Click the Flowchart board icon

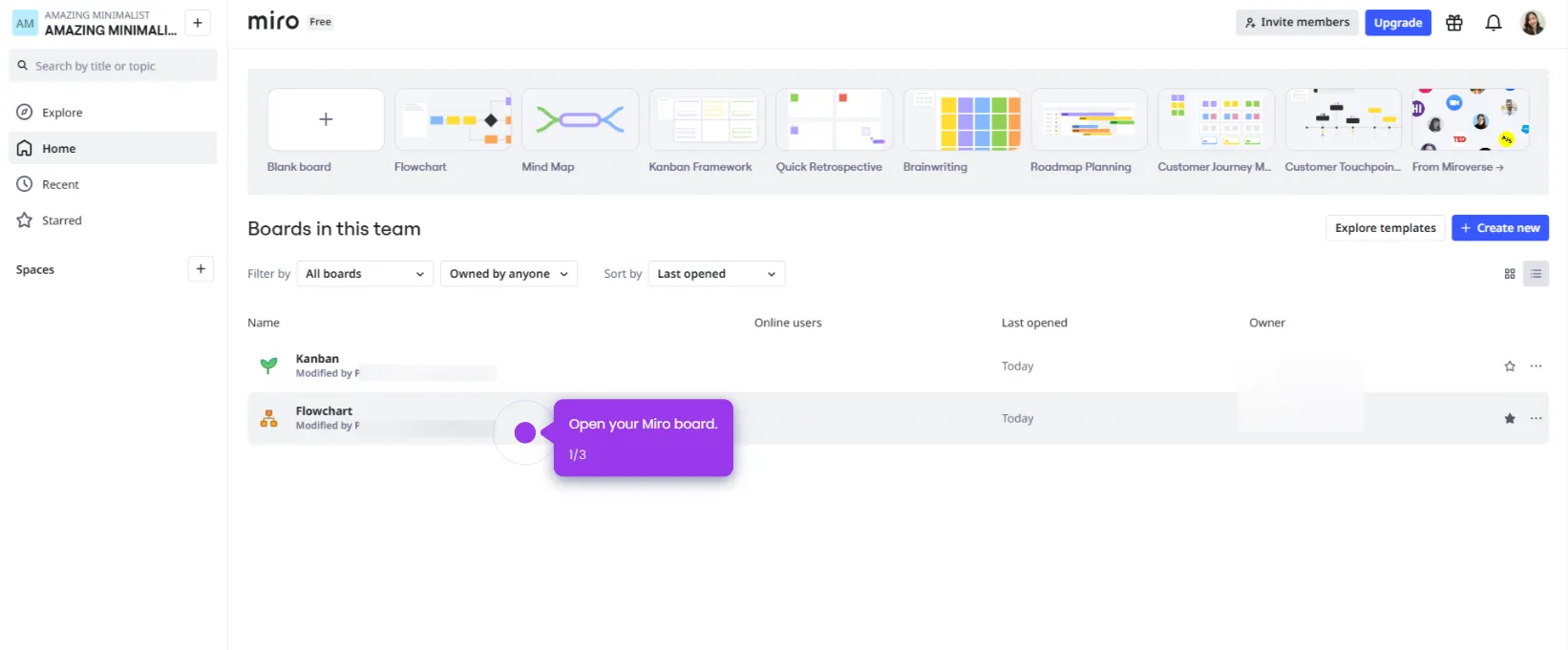[269, 418]
